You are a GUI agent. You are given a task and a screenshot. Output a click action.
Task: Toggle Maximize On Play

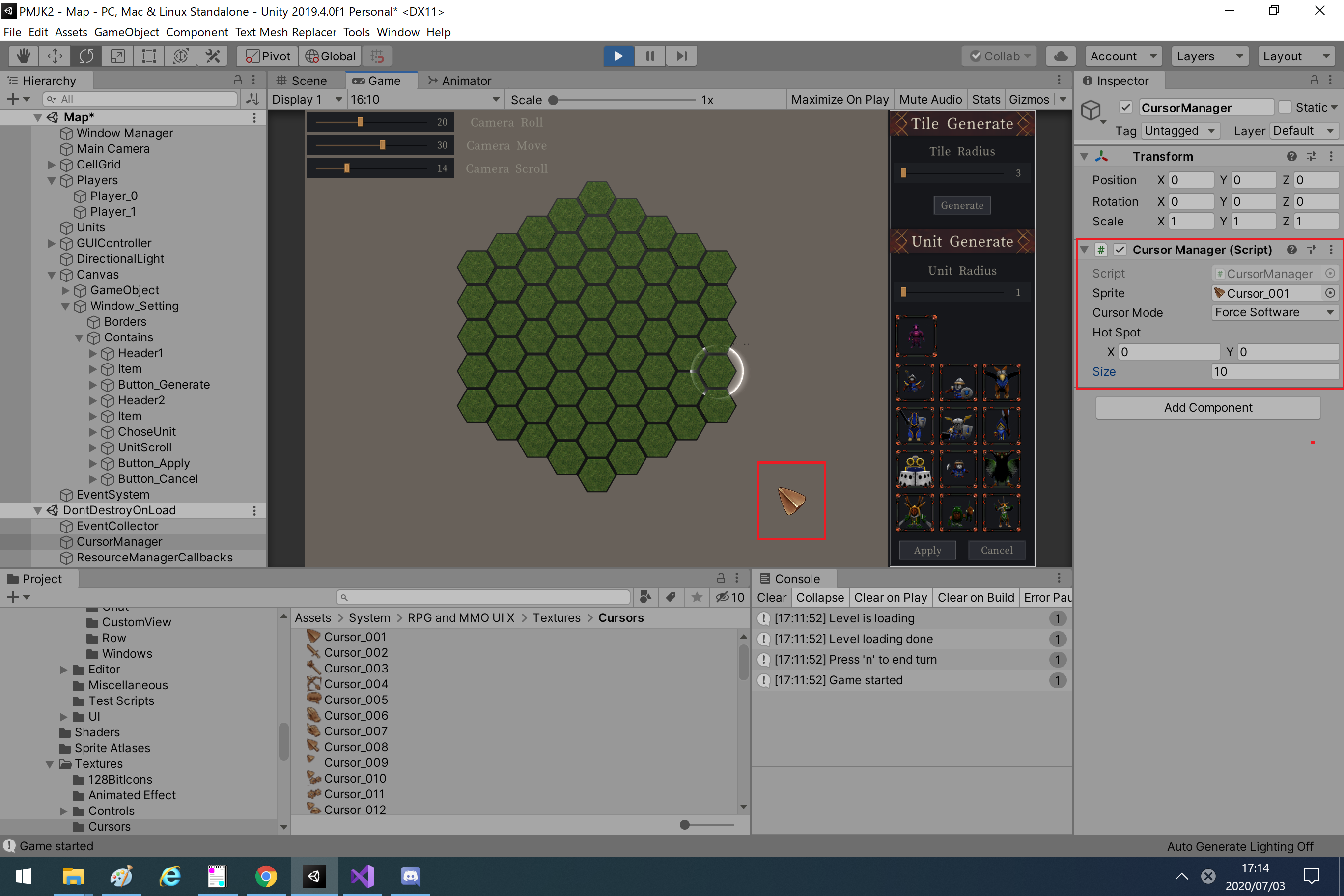click(839, 99)
